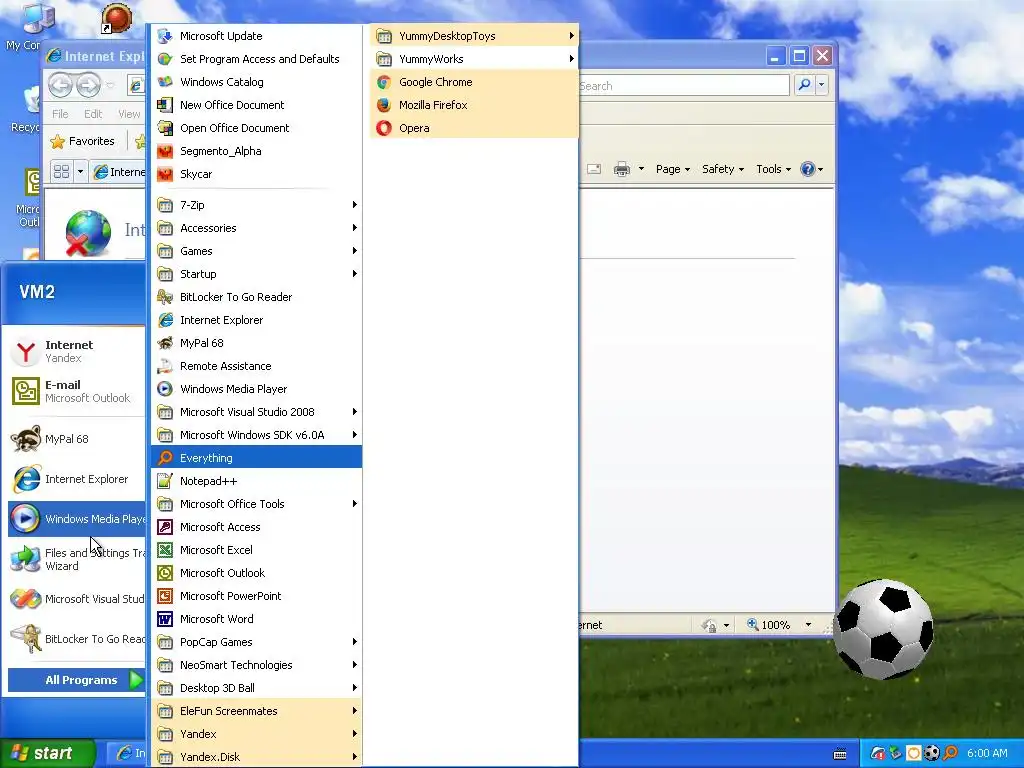Open Google Chrome from the submenu
This screenshot has width=1024, height=768.
[x=474, y=82]
